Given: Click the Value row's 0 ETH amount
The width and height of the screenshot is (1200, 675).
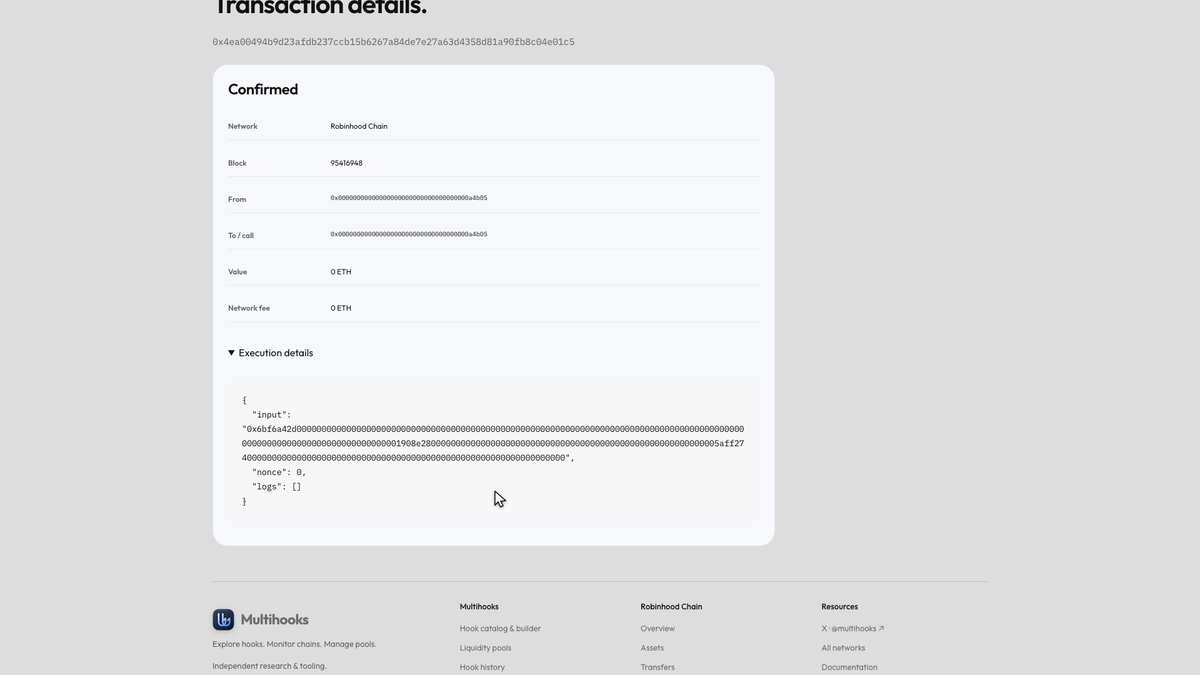Looking at the screenshot, I should coord(341,272).
